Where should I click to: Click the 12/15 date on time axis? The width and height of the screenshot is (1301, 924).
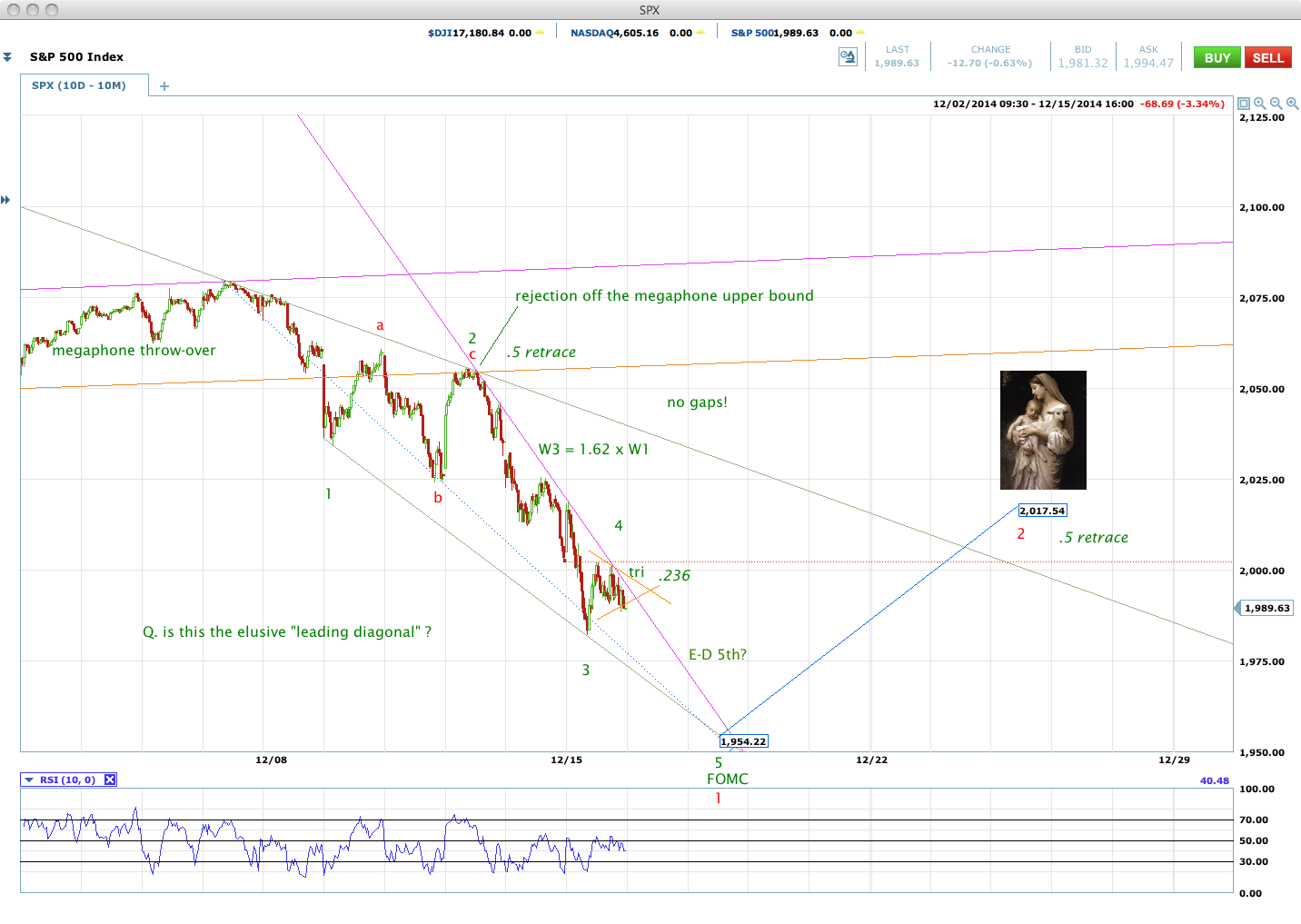click(x=566, y=760)
